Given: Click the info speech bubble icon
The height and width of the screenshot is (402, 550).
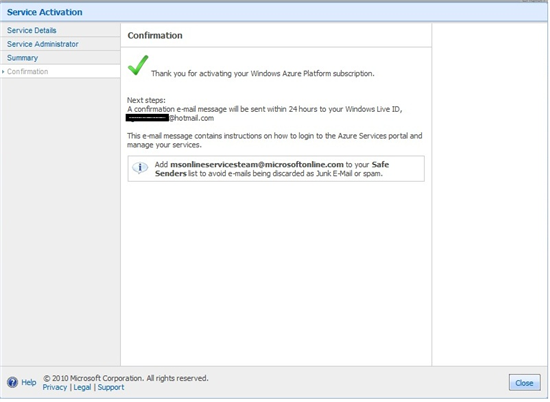Looking at the screenshot, I should click(140, 168).
